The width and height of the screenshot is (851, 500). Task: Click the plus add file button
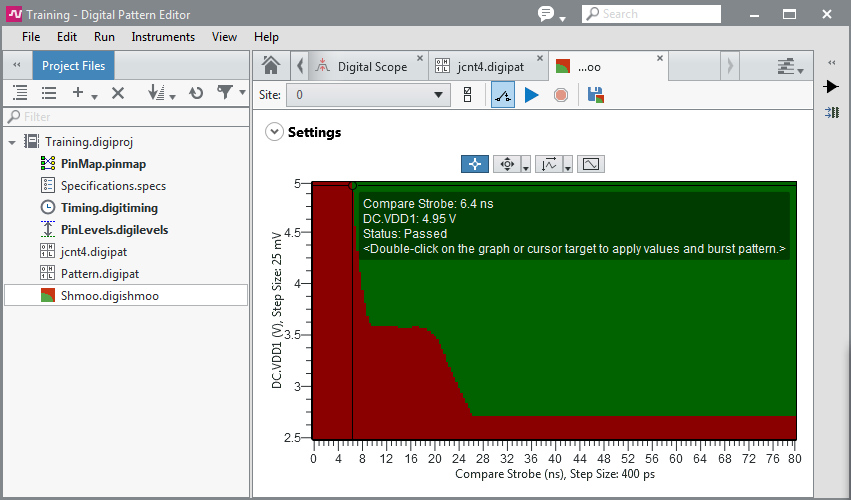[x=78, y=93]
